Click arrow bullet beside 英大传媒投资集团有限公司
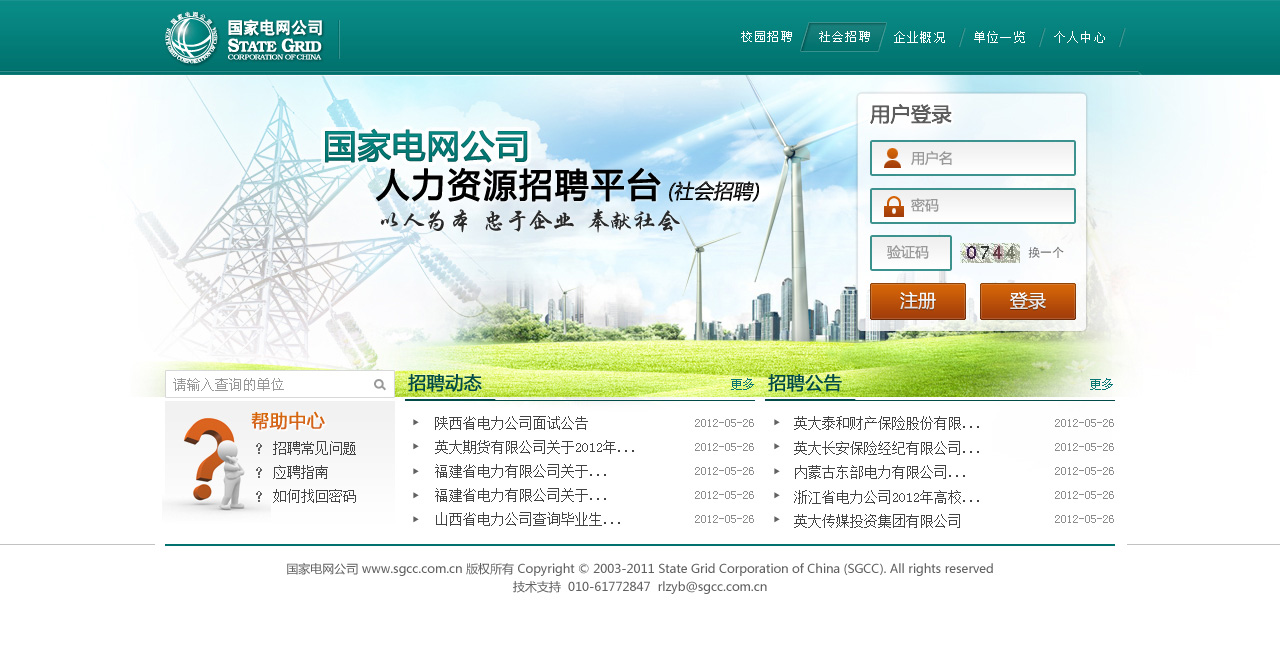This screenshot has width=1280, height=665. pyautogui.click(x=777, y=518)
